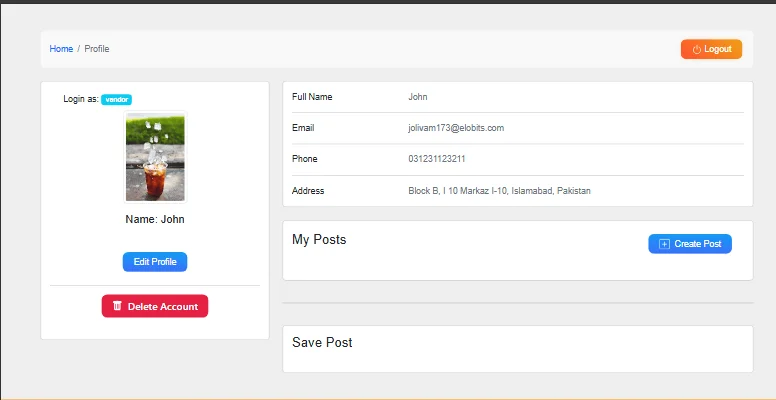The height and width of the screenshot is (400, 776).
Task: Start a new post with Create Post
Action: coord(690,244)
